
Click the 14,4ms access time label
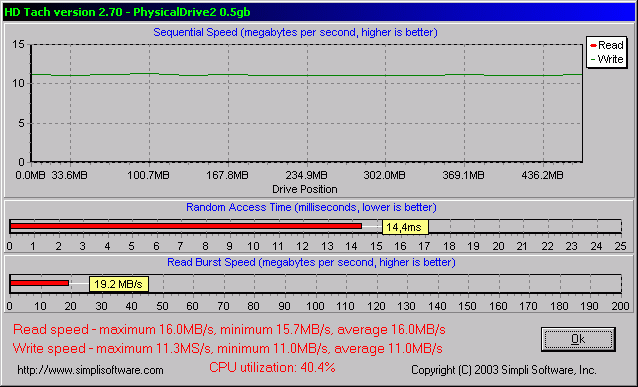point(405,227)
